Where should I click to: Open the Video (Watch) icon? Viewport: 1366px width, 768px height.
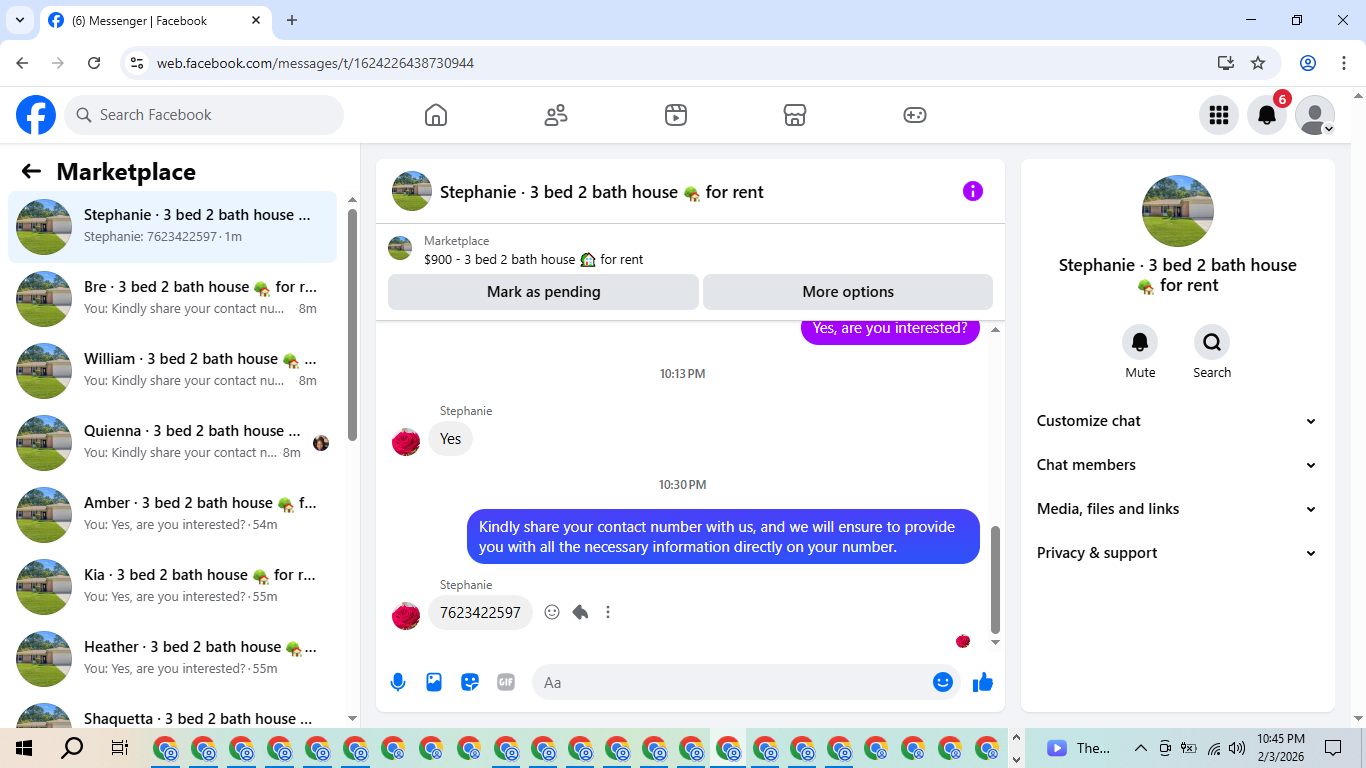(x=676, y=115)
